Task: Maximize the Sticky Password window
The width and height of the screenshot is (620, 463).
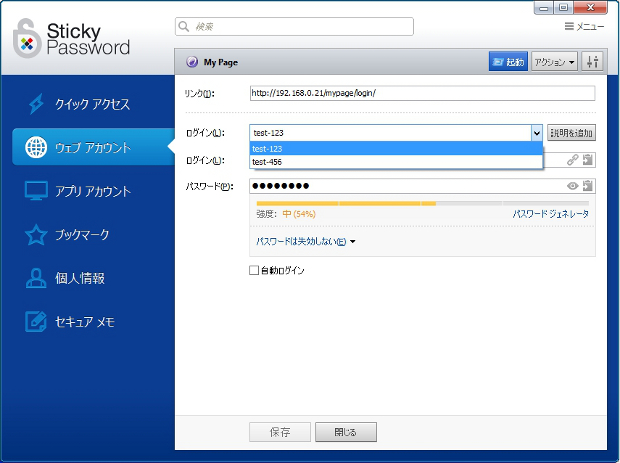Action: tap(563, 8)
